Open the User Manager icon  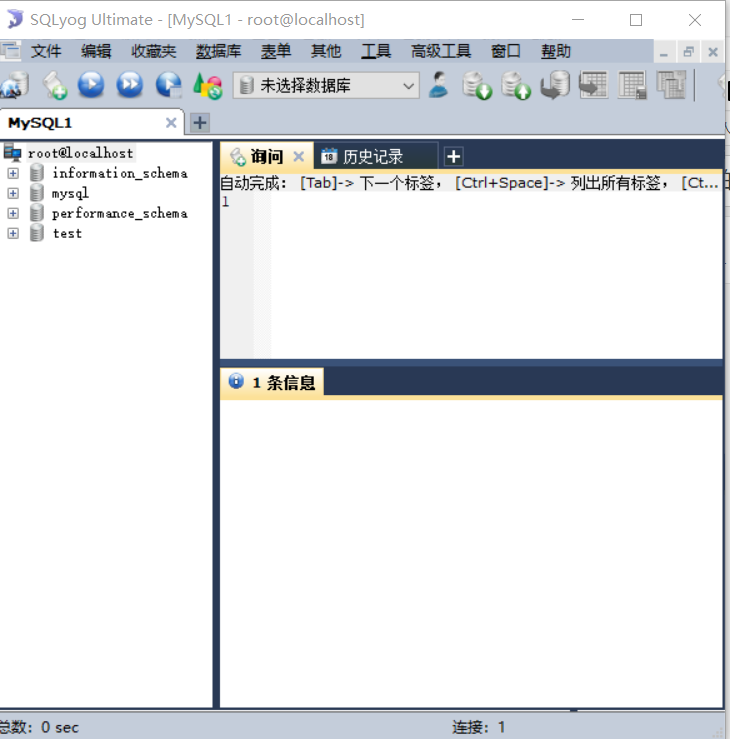coord(439,85)
